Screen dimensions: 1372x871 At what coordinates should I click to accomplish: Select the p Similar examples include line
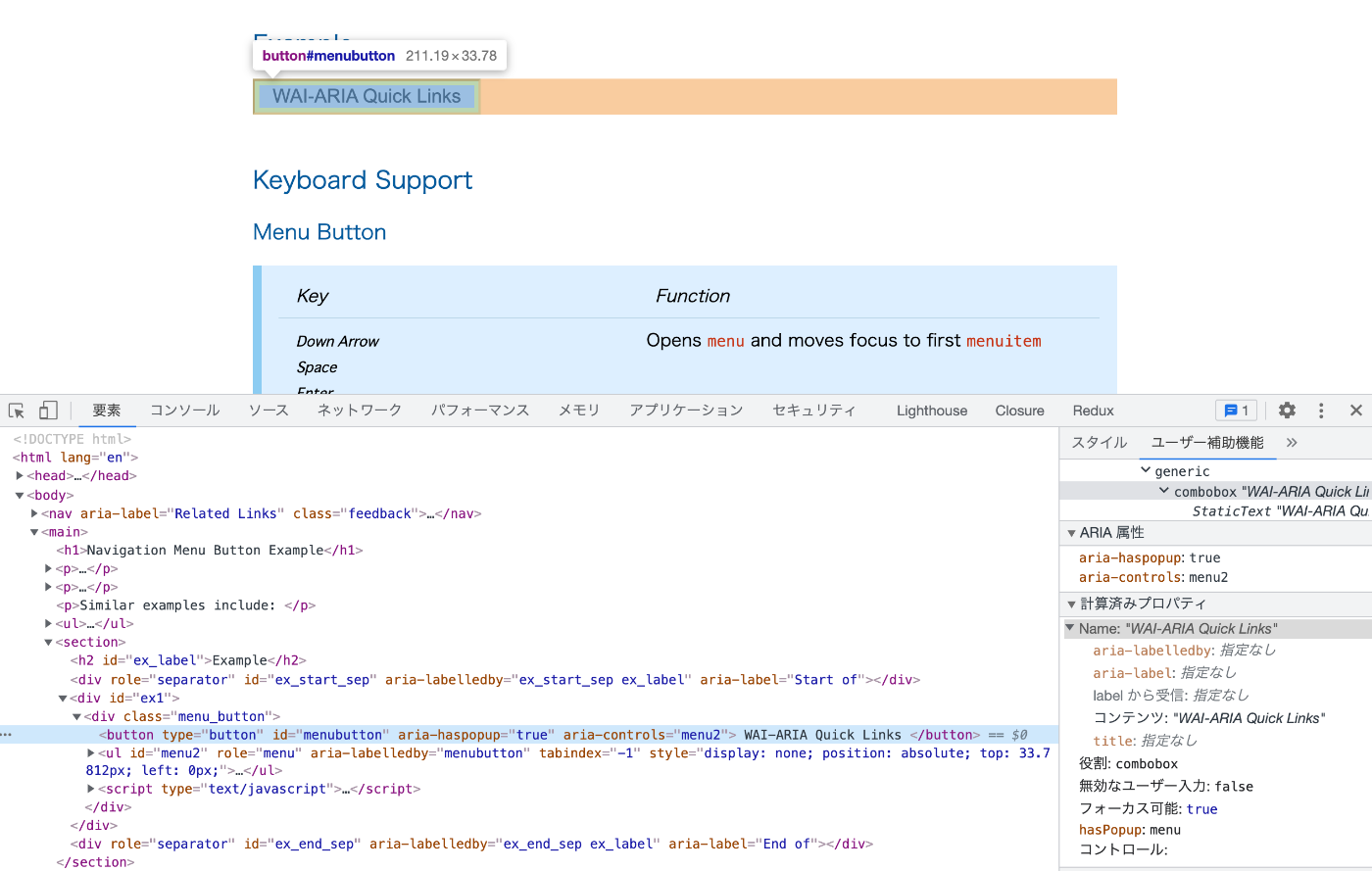pyautogui.click(x=186, y=605)
